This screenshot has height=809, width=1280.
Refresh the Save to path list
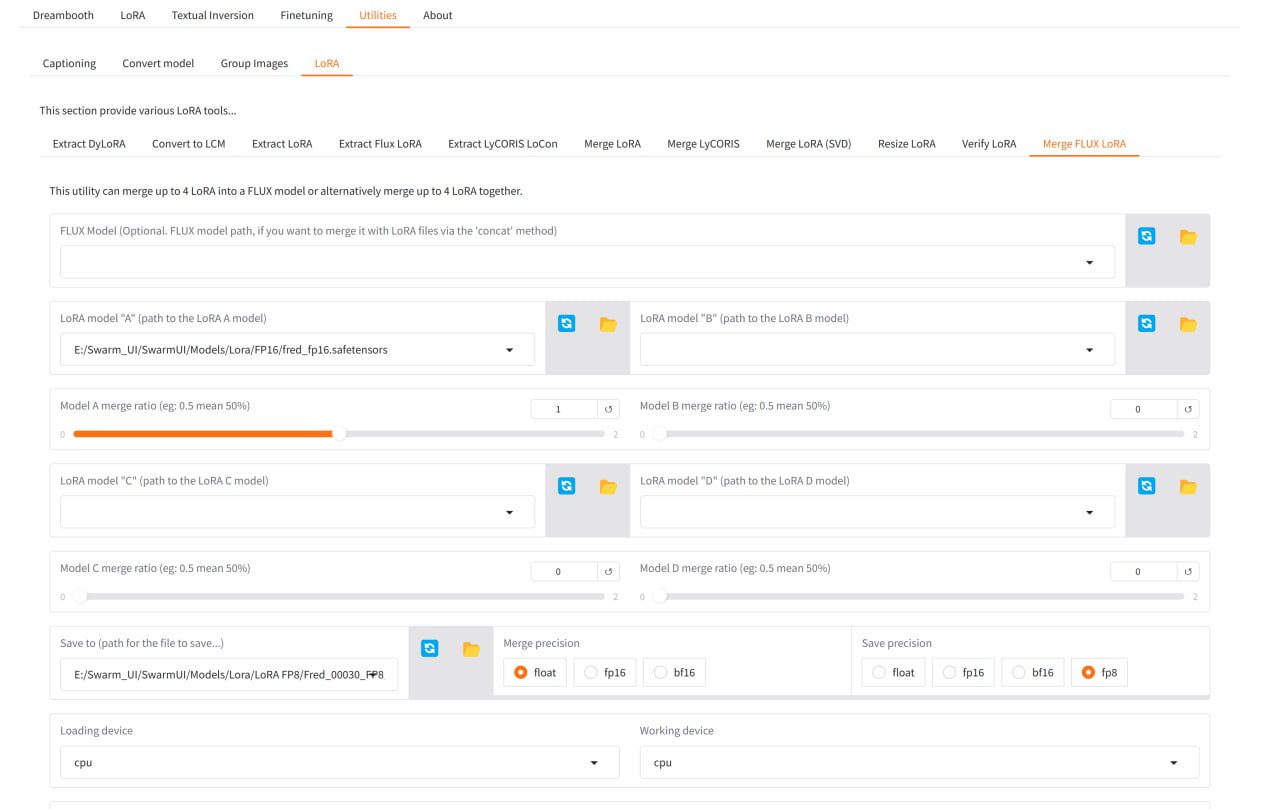pyautogui.click(x=430, y=649)
